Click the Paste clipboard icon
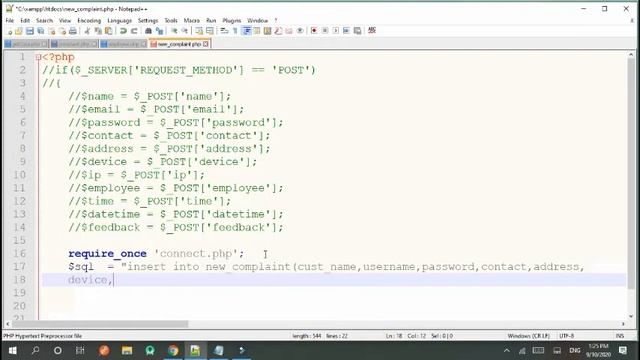This screenshot has width=640, height=360. tap(109, 31)
